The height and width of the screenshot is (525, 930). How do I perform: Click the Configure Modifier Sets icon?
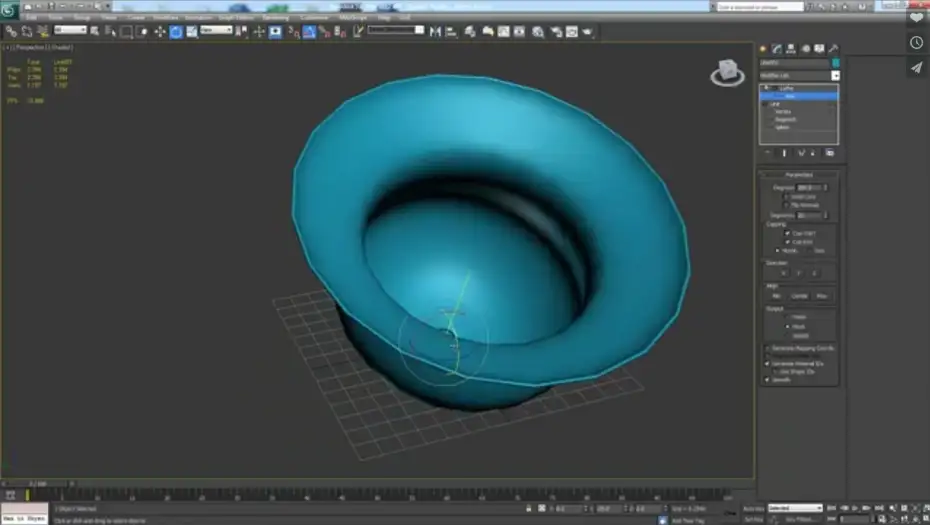(830, 152)
